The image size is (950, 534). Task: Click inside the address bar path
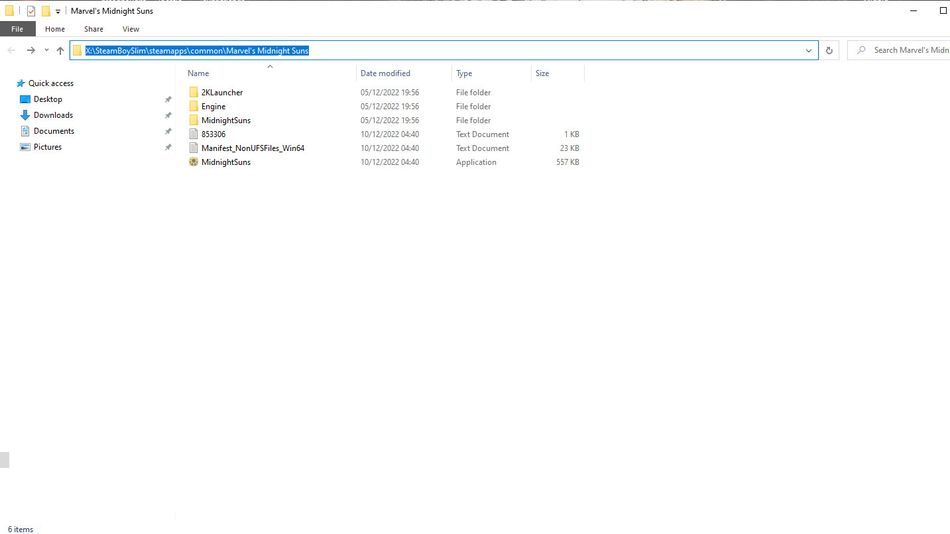pos(197,50)
